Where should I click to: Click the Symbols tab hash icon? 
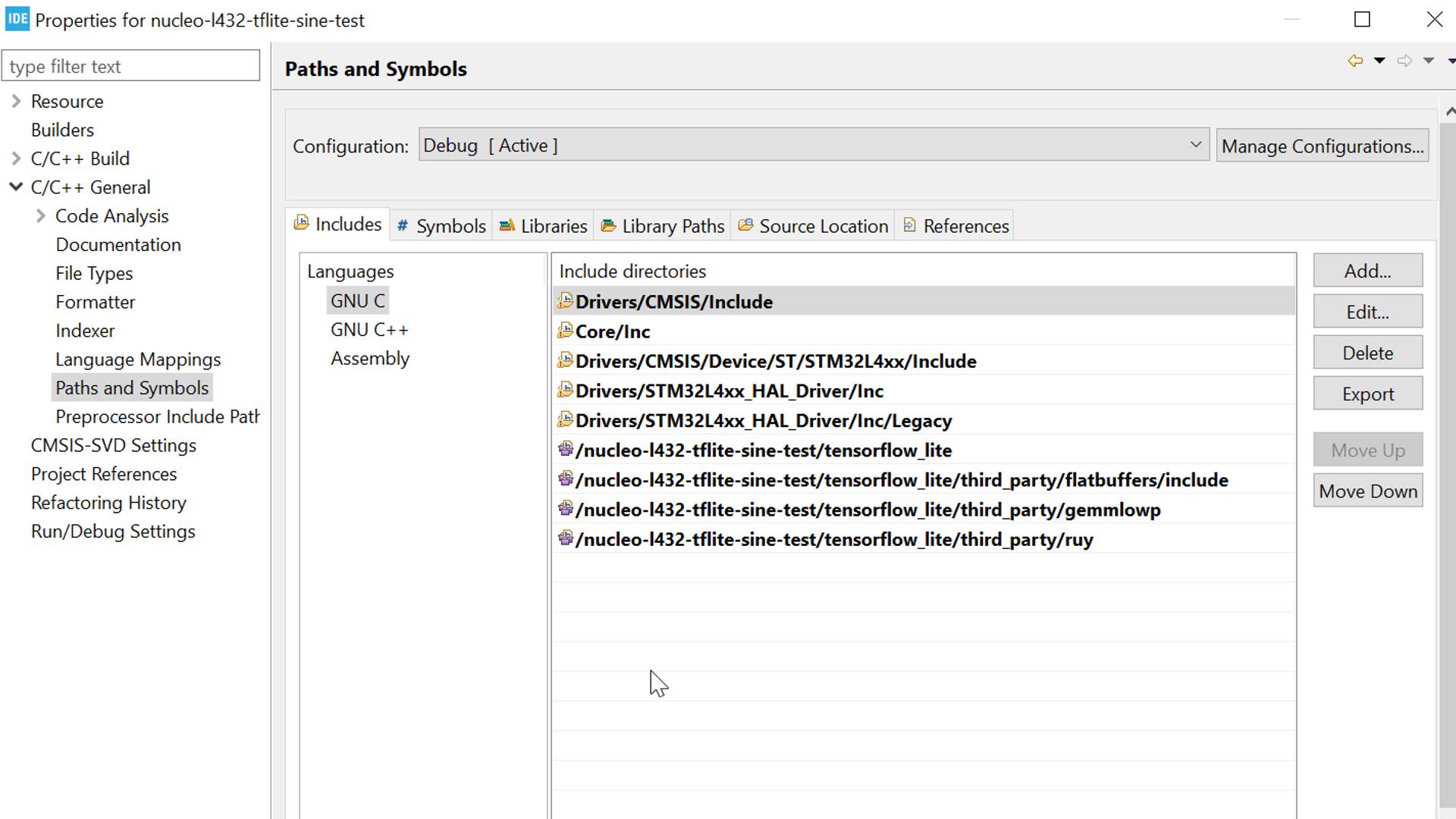[403, 226]
